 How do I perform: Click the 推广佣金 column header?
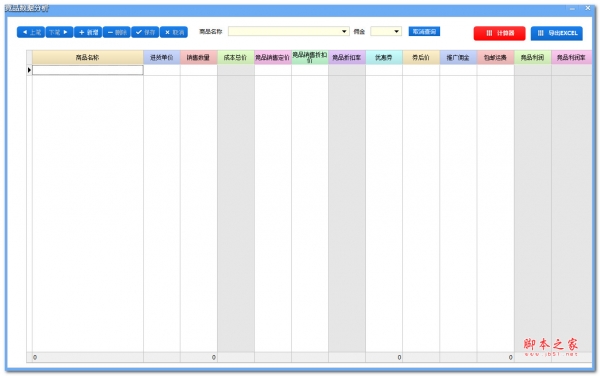[458, 57]
